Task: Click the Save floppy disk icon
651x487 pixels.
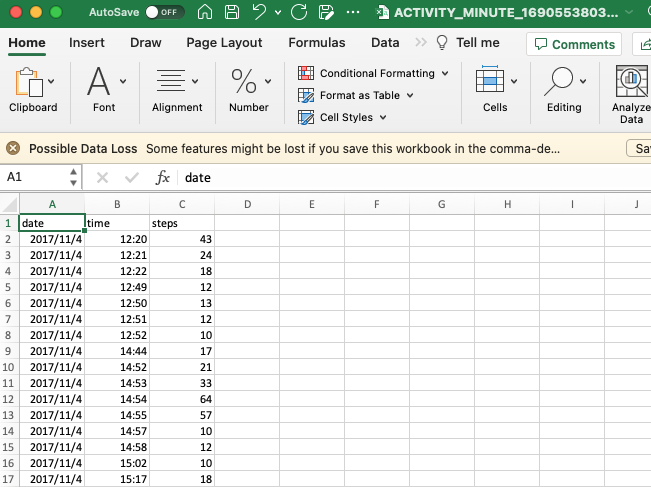Action: click(x=232, y=12)
